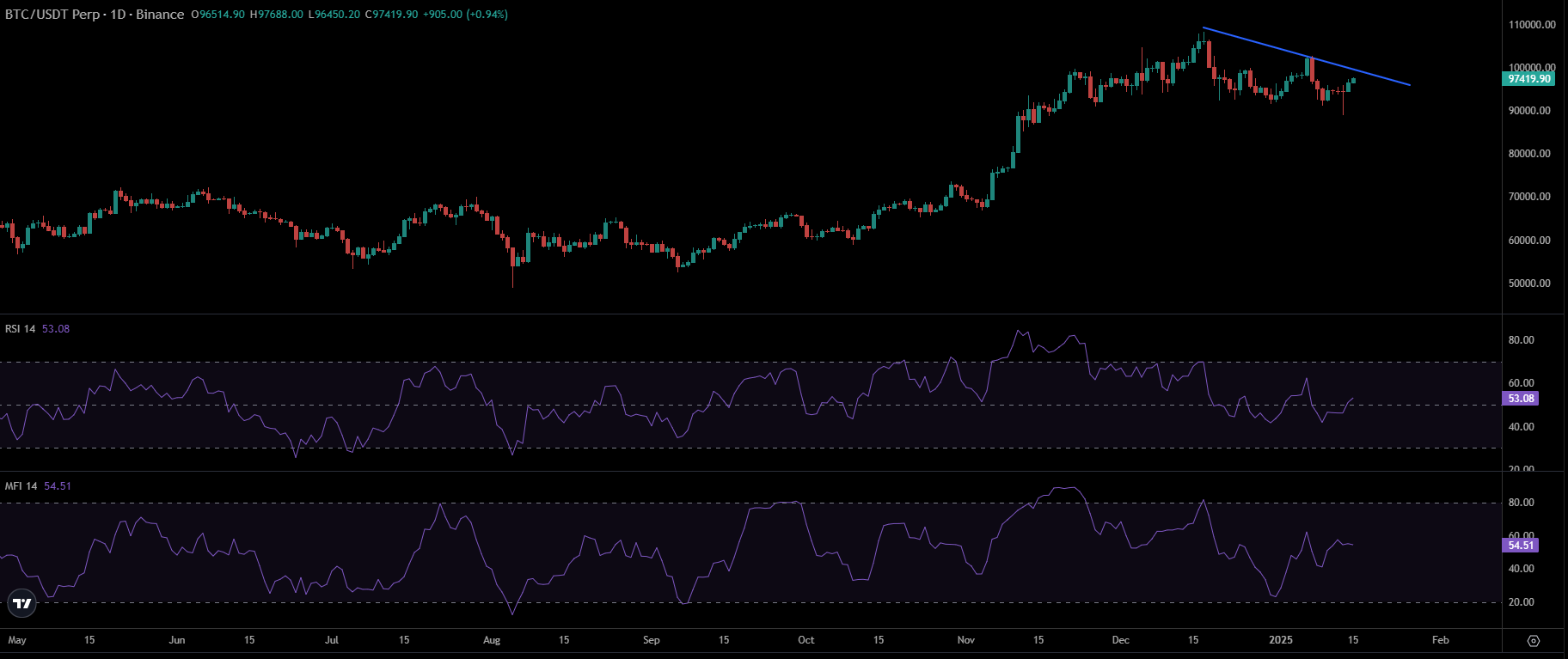Click the 90000.00 price scale label

(1529, 111)
